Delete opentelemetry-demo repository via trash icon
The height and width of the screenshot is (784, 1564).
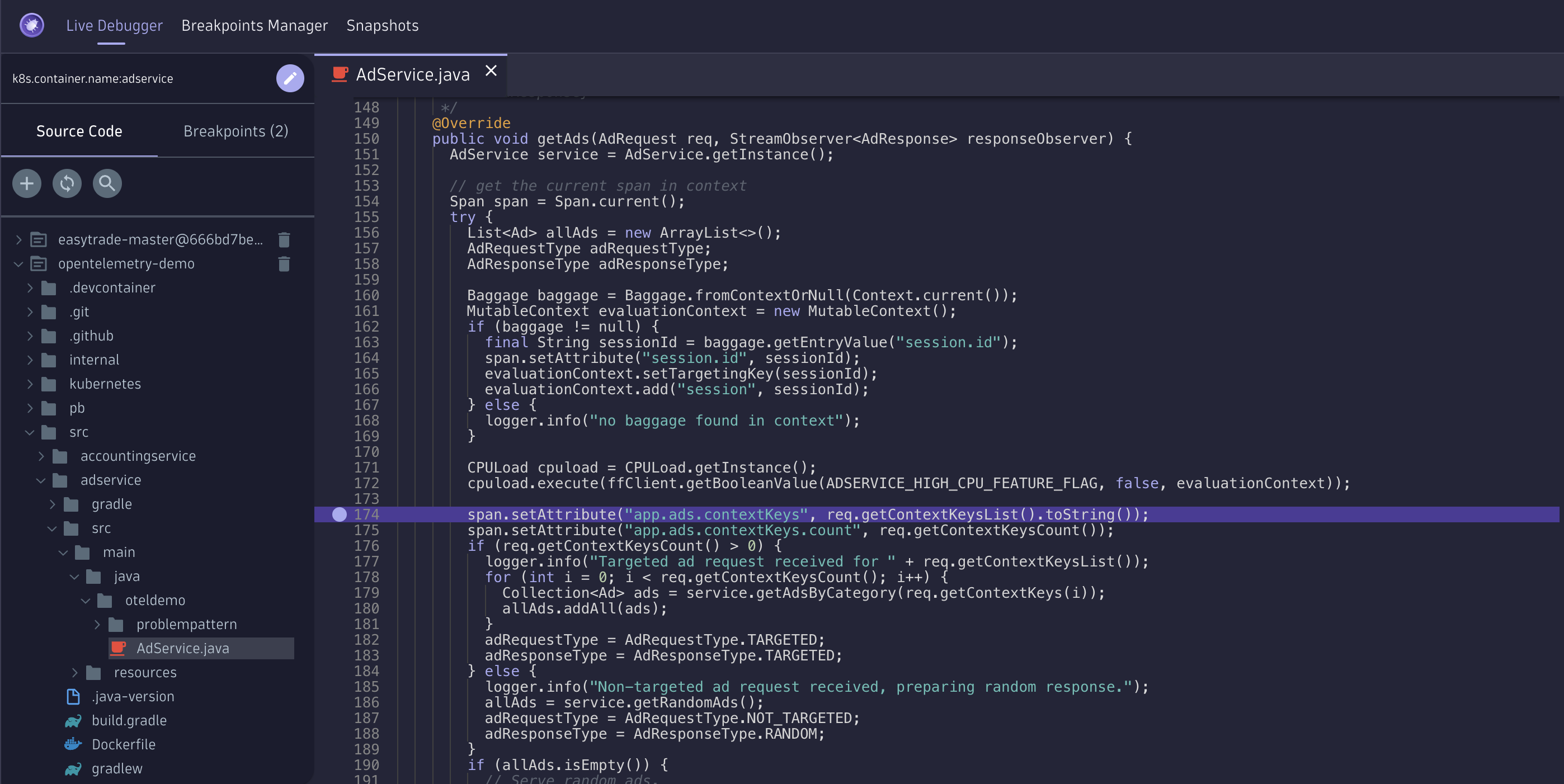tap(284, 264)
